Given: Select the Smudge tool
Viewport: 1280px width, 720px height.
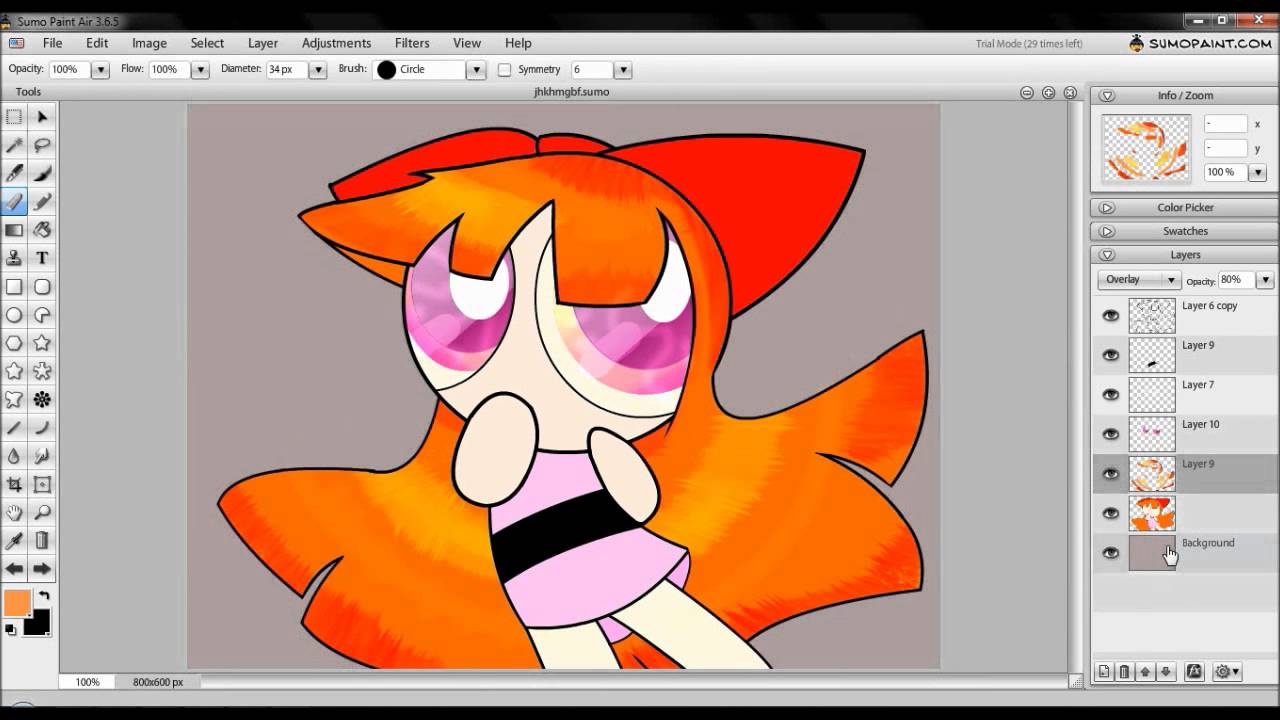Looking at the screenshot, I should coord(42,456).
